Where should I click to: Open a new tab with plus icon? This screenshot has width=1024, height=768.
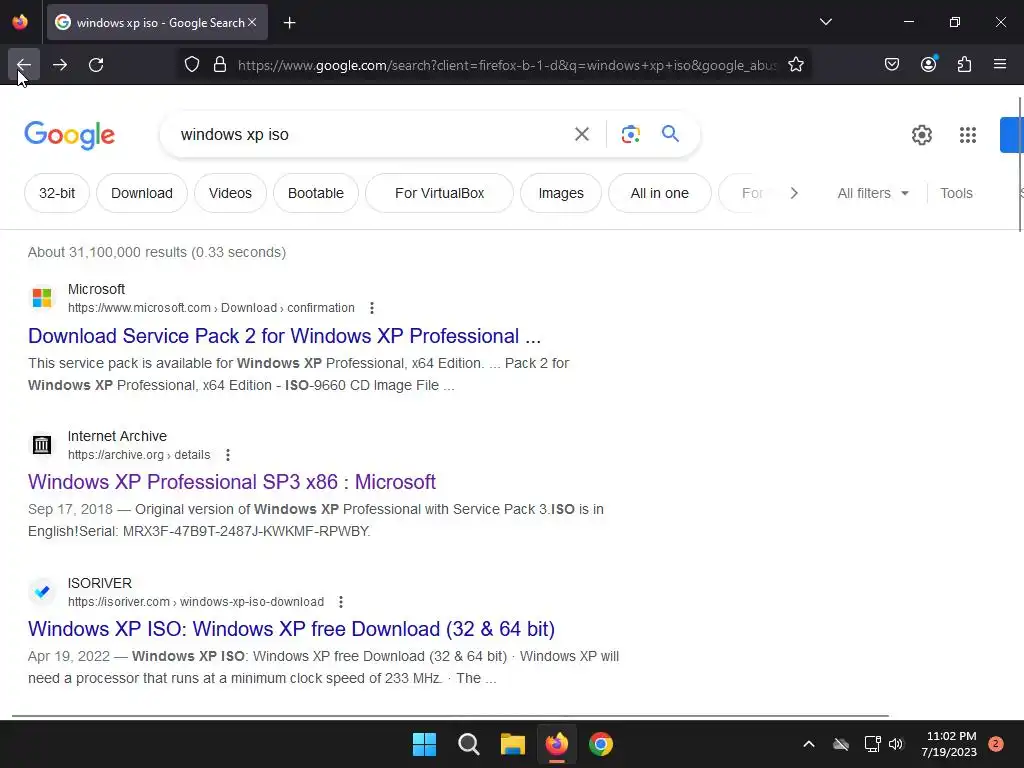pos(290,23)
